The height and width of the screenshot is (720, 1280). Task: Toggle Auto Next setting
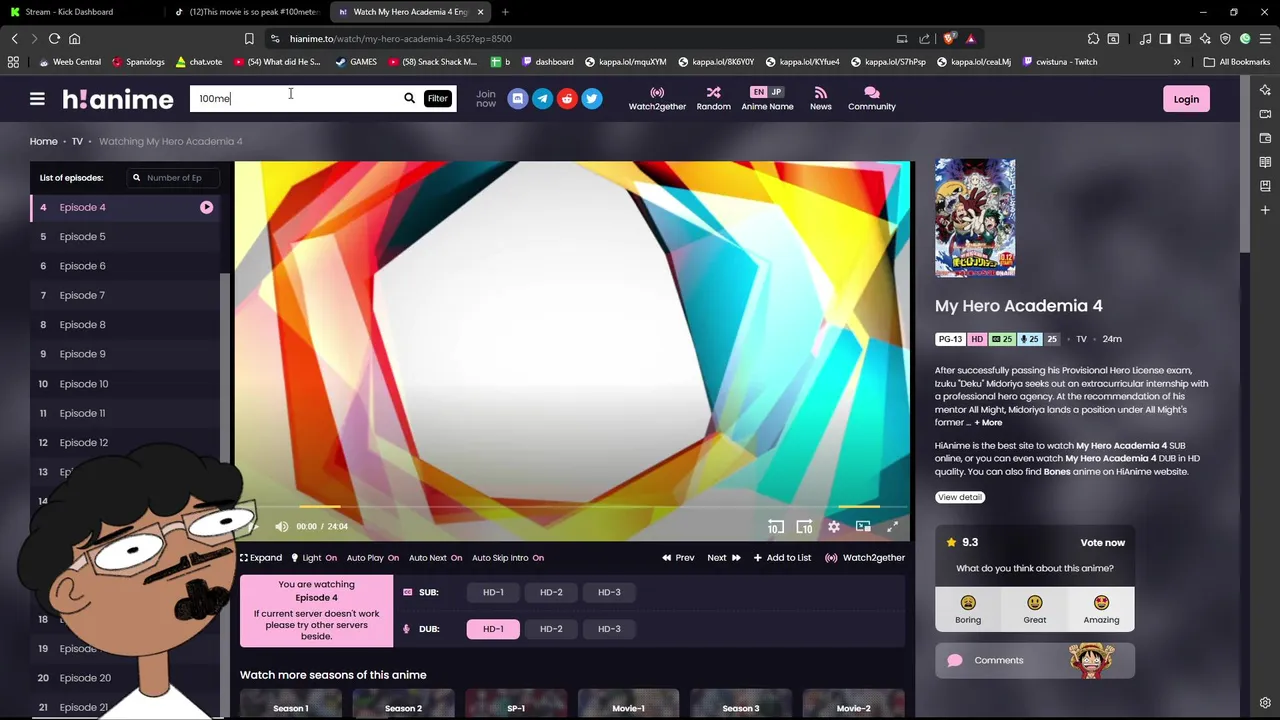(435, 558)
